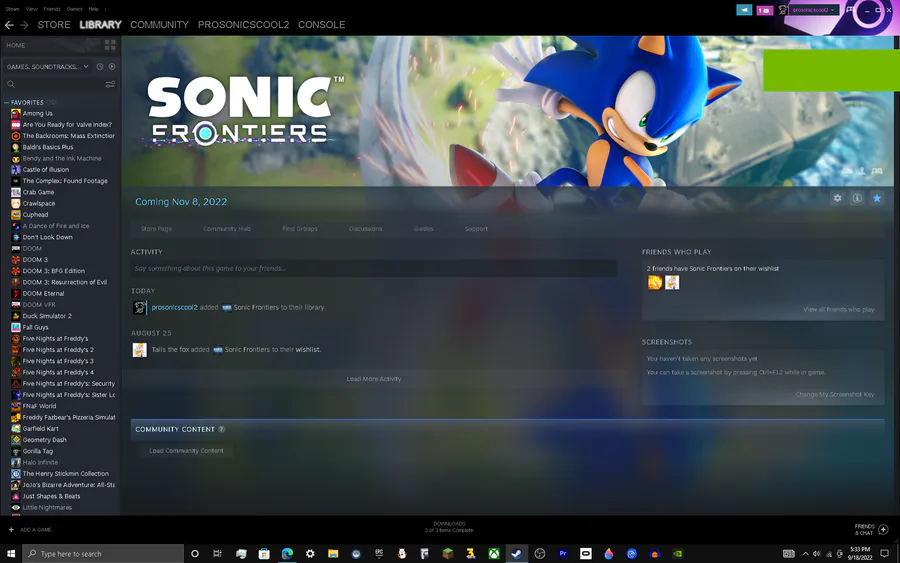Open the PROSONICSCOOL2 profile tab
Screen dimensions: 900x563
(x=243, y=25)
